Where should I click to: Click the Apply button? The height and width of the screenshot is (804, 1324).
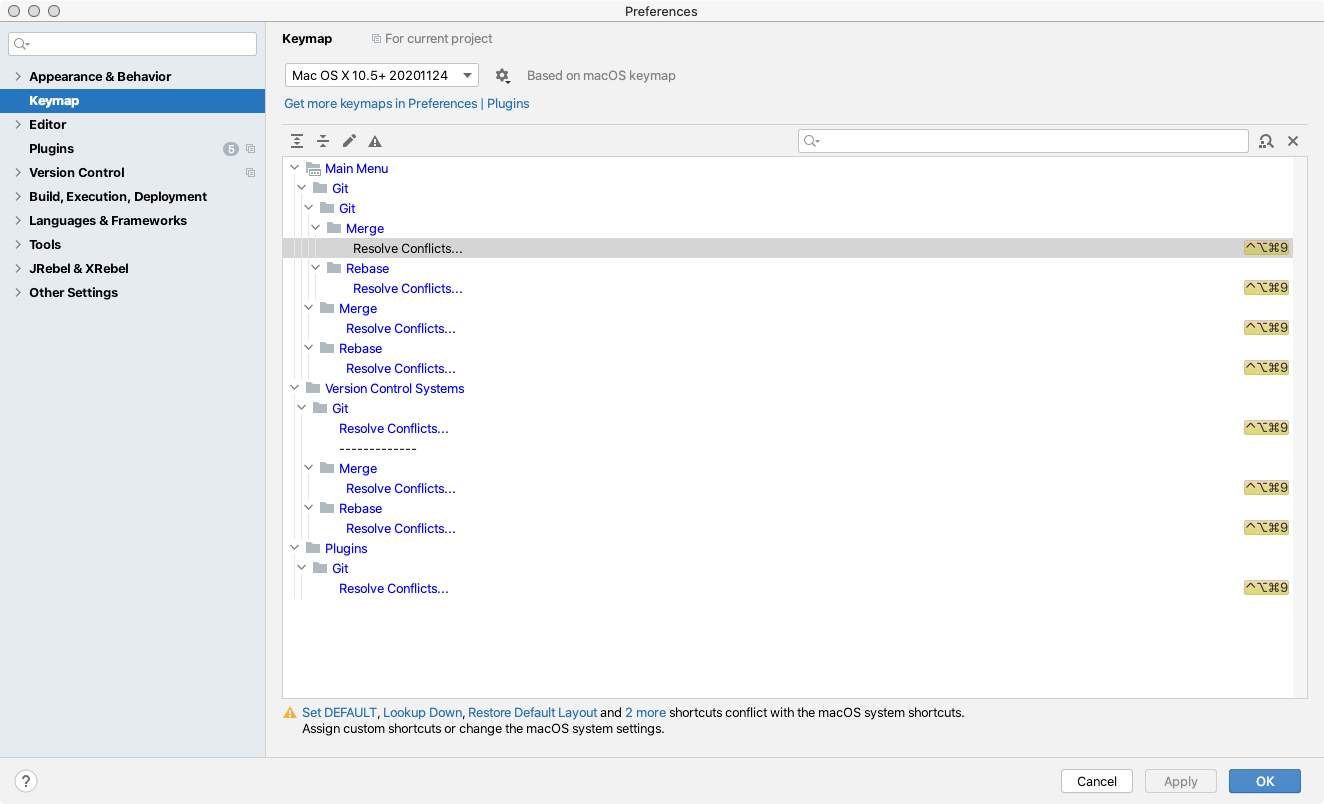(1181, 781)
